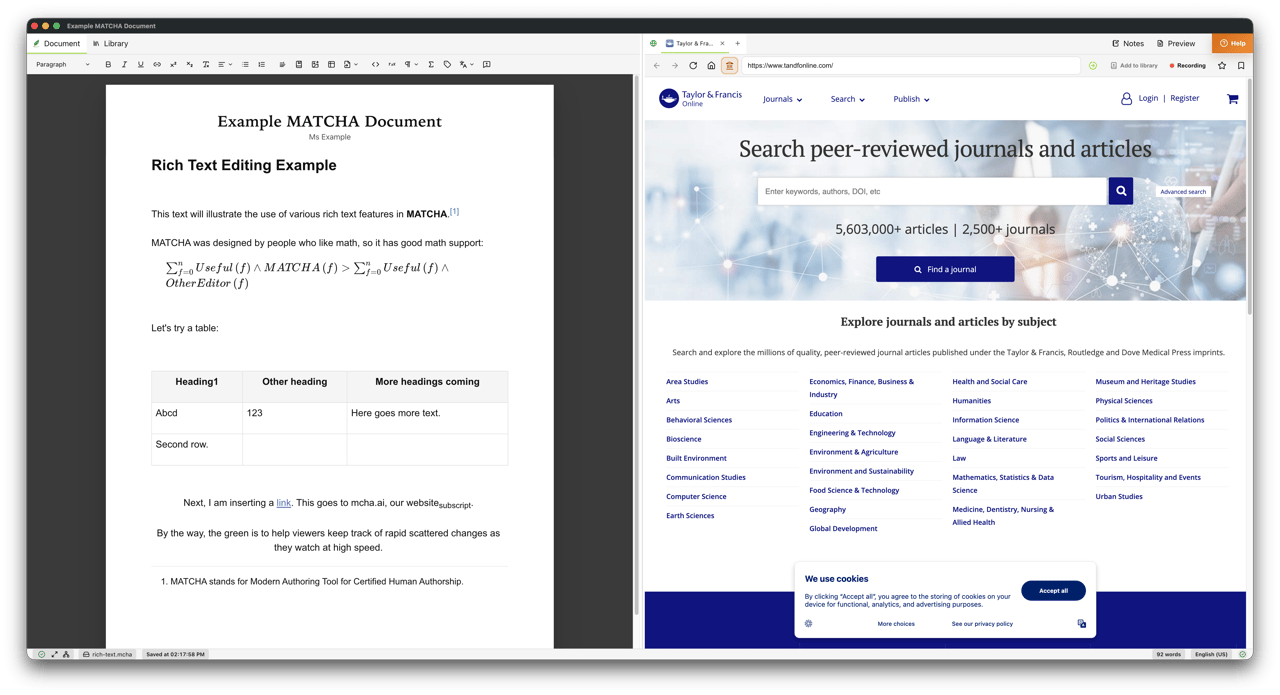The height and width of the screenshot is (695, 1280).
Task: Click the footnote [1] reference in document
Action: click(454, 211)
